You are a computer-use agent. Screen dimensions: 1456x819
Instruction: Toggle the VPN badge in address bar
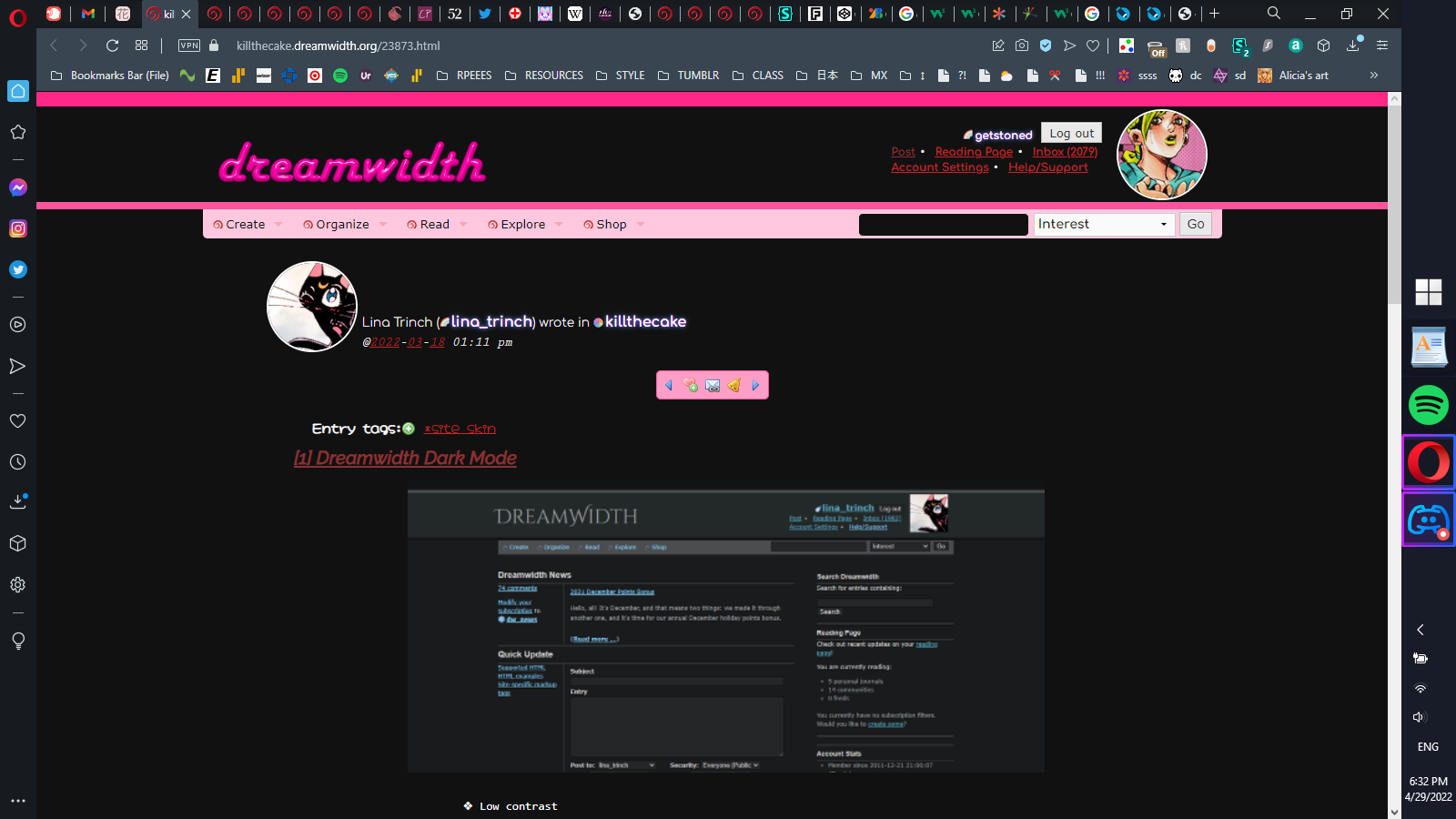189,45
